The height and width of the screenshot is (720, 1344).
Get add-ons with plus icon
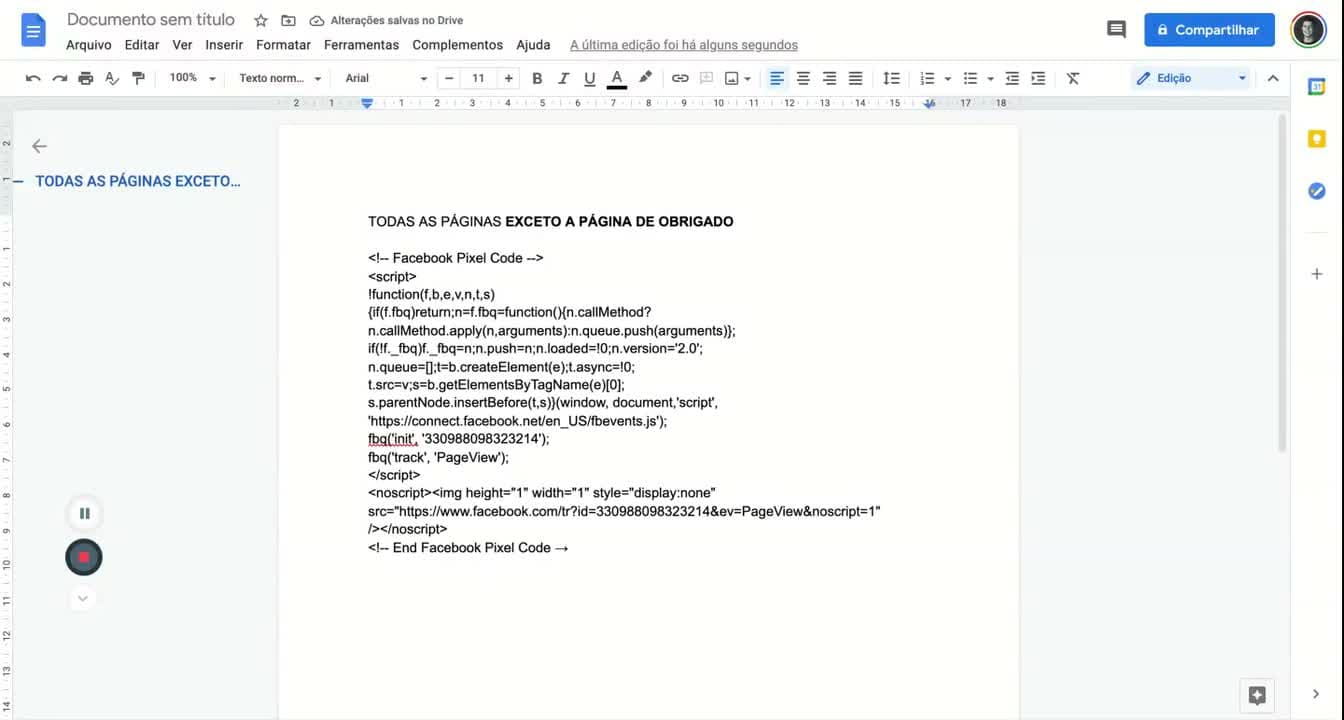(1316, 274)
